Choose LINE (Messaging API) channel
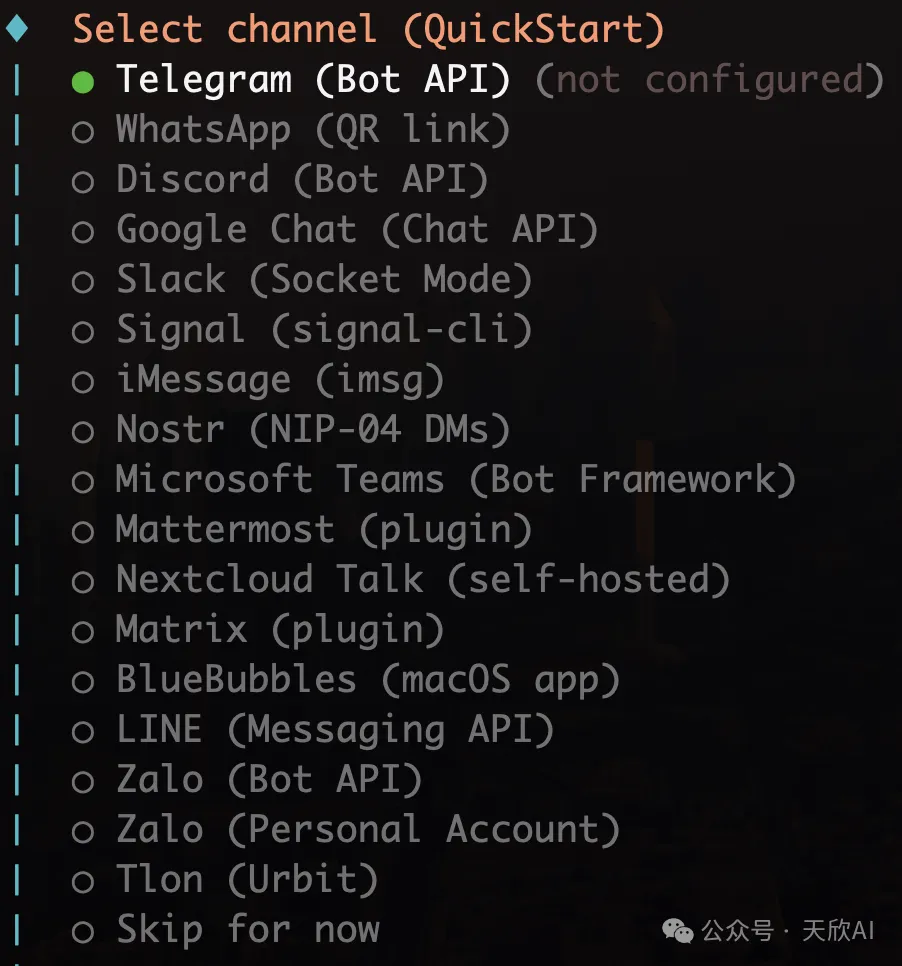Viewport: 902px width, 966px height. click(x=334, y=730)
